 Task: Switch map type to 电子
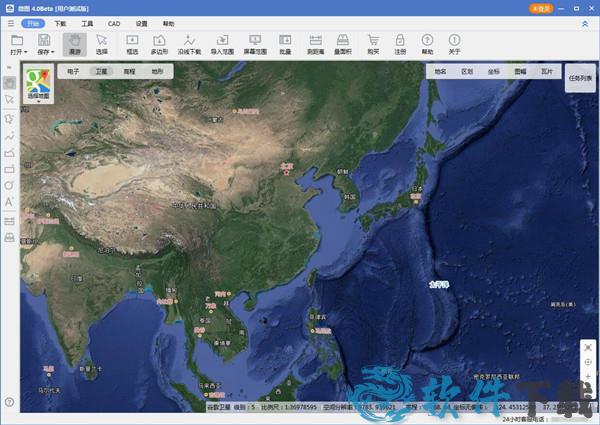click(x=73, y=71)
